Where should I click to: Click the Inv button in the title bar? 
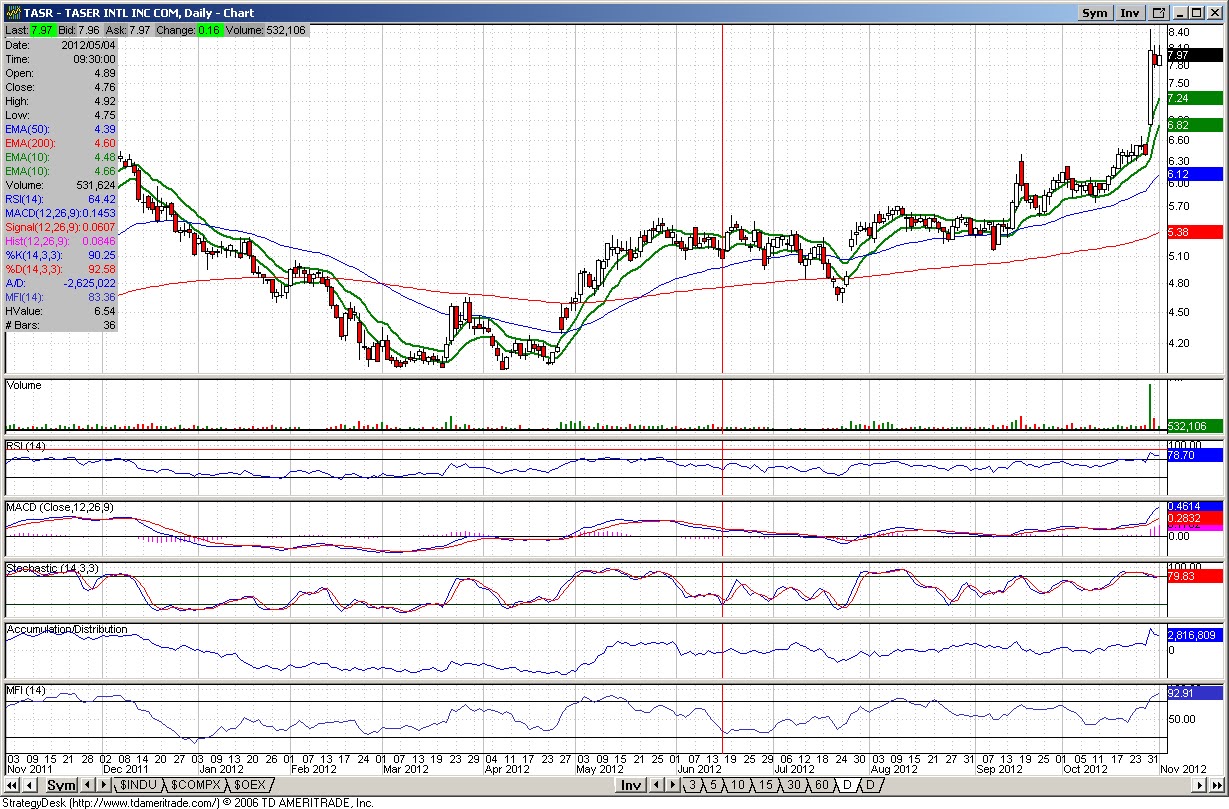click(x=1130, y=13)
